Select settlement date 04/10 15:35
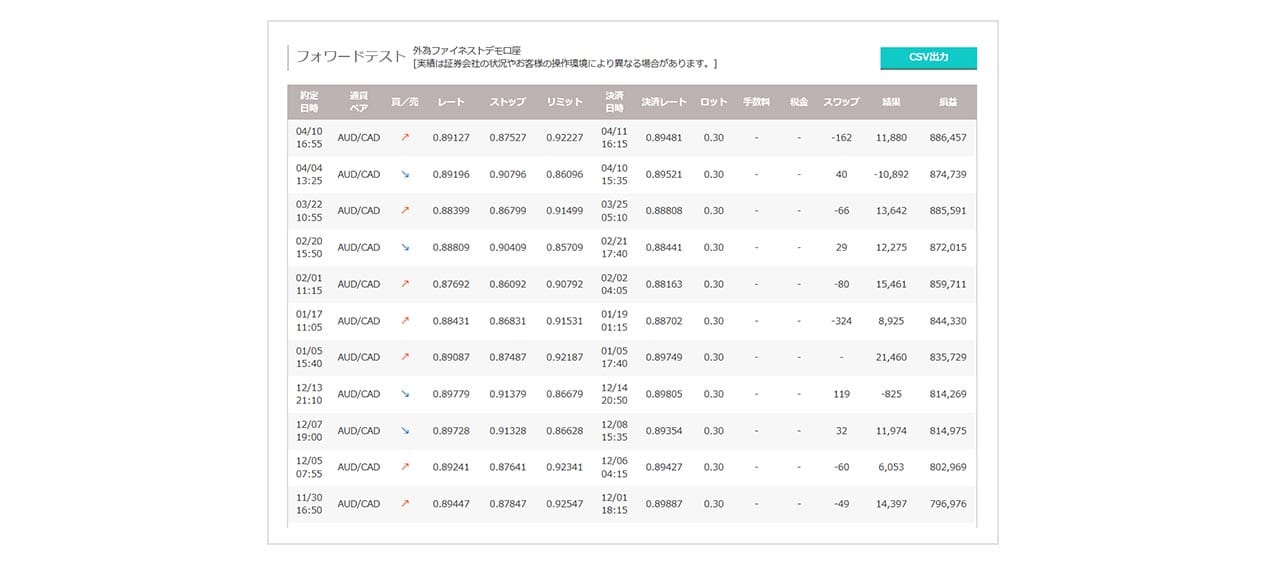The height and width of the screenshot is (564, 1266). point(614,174)
